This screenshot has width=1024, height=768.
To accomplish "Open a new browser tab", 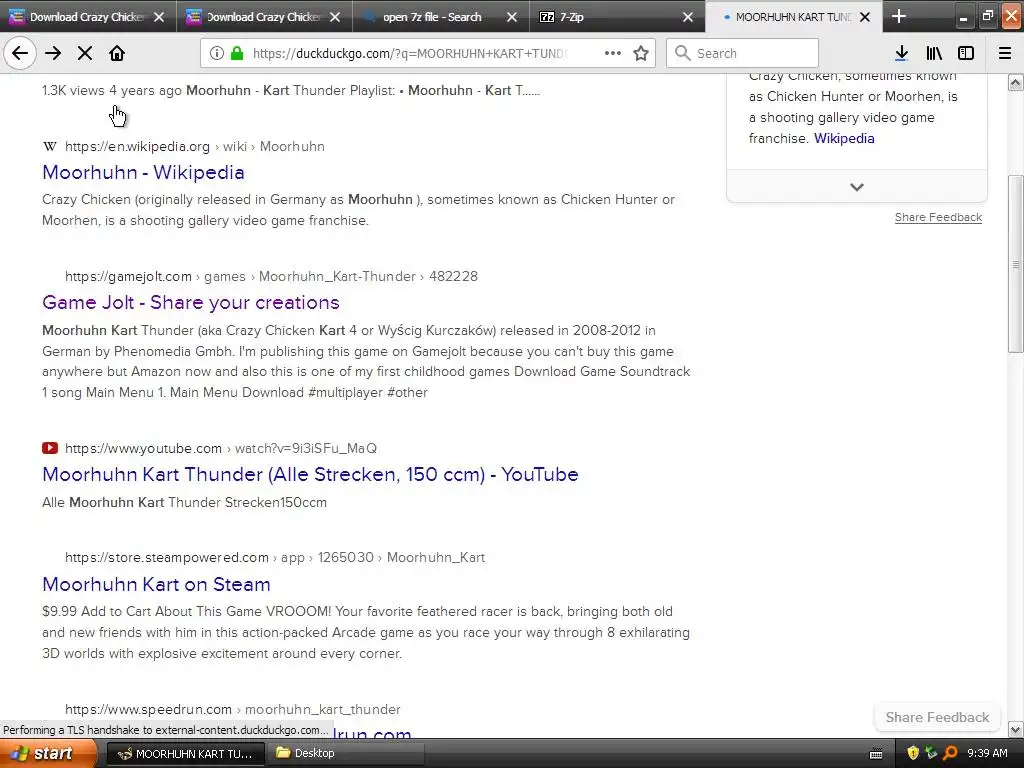I will [x=899, y=16].
